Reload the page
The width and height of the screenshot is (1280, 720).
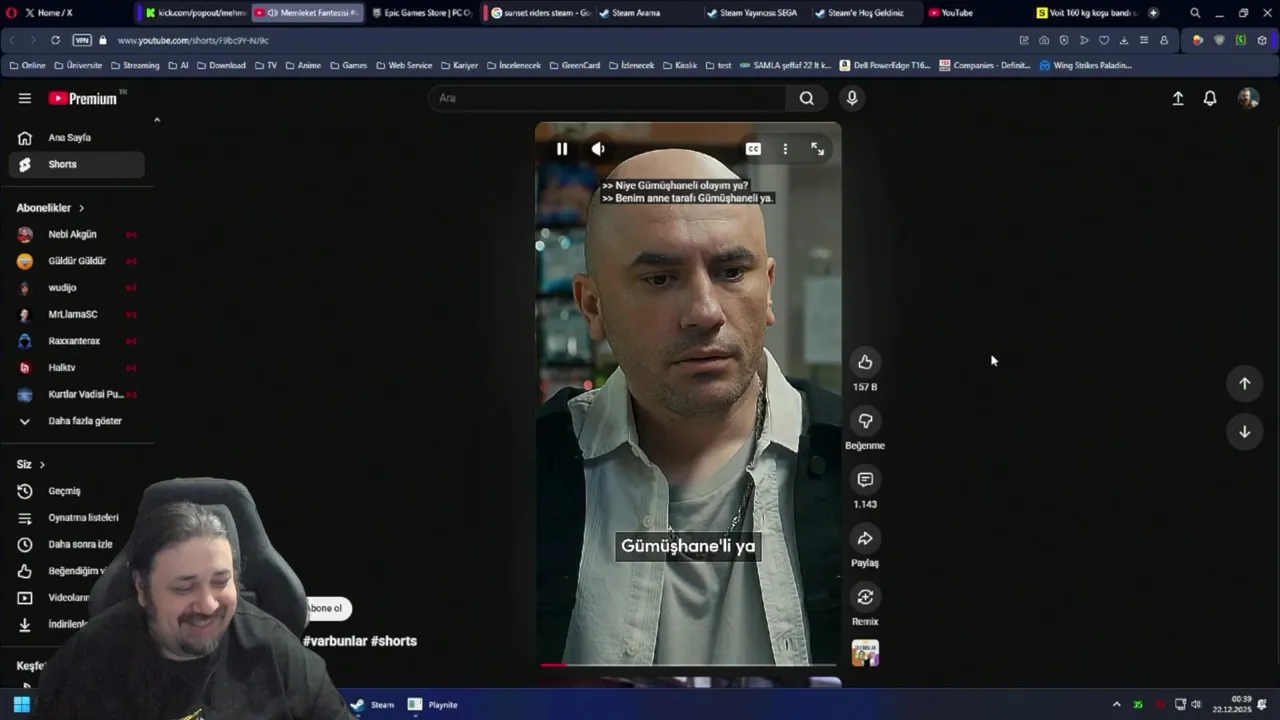click(55, 40)
